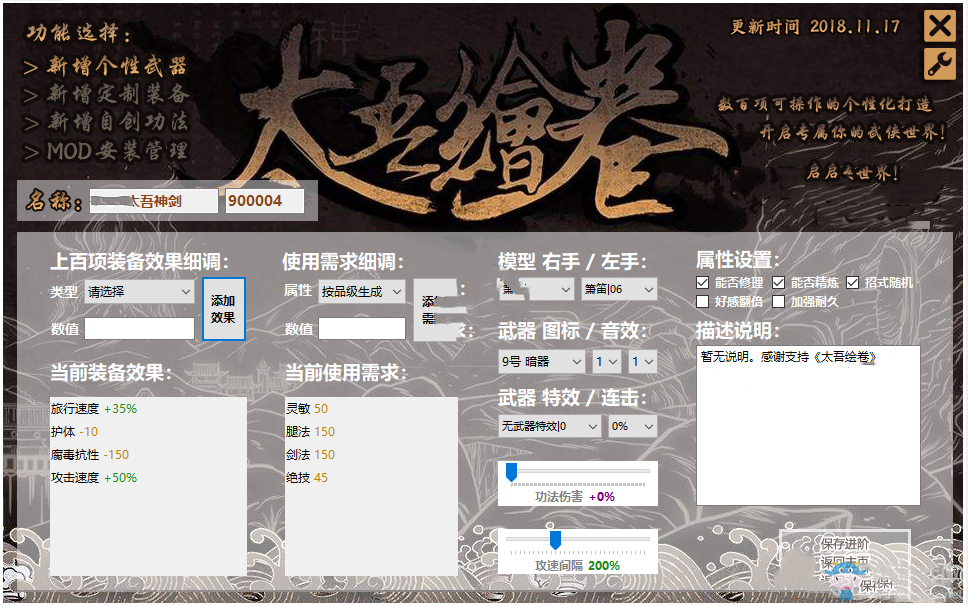Open the last sound effect dropdown showing 1

(x=643, y=361)
